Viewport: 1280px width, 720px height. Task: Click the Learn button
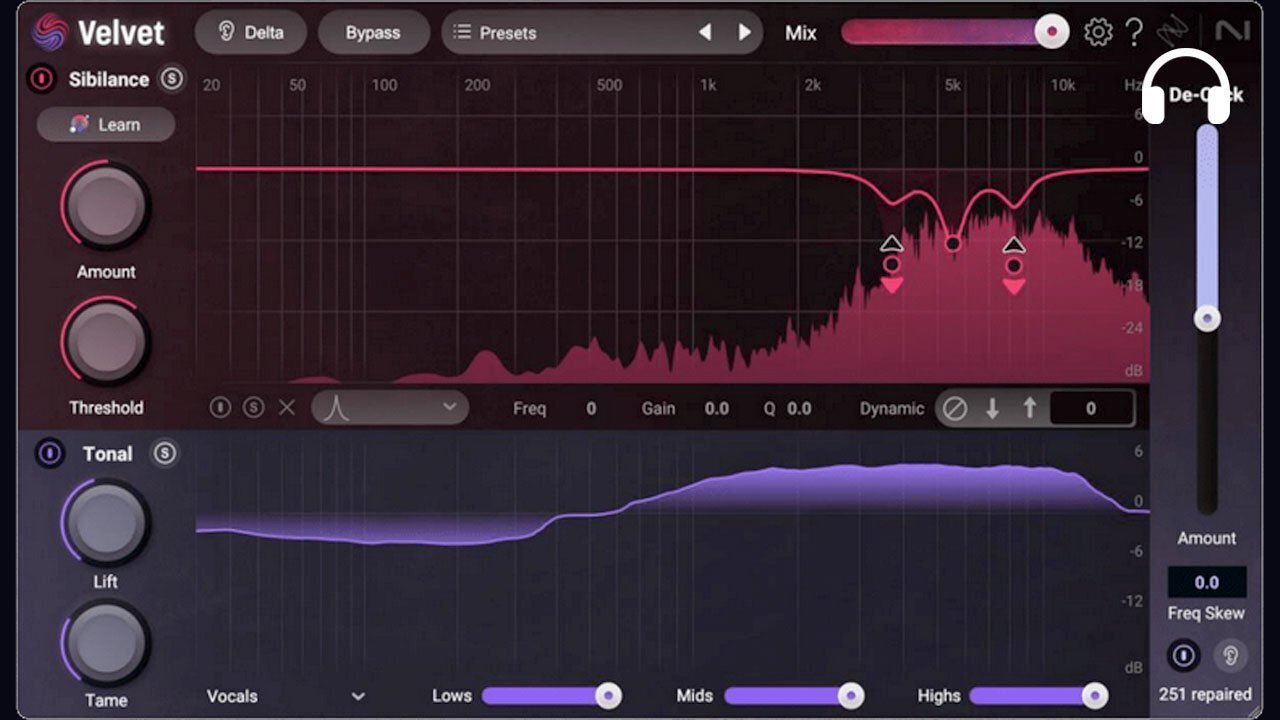pyautogui.click(x=106, y=125)
